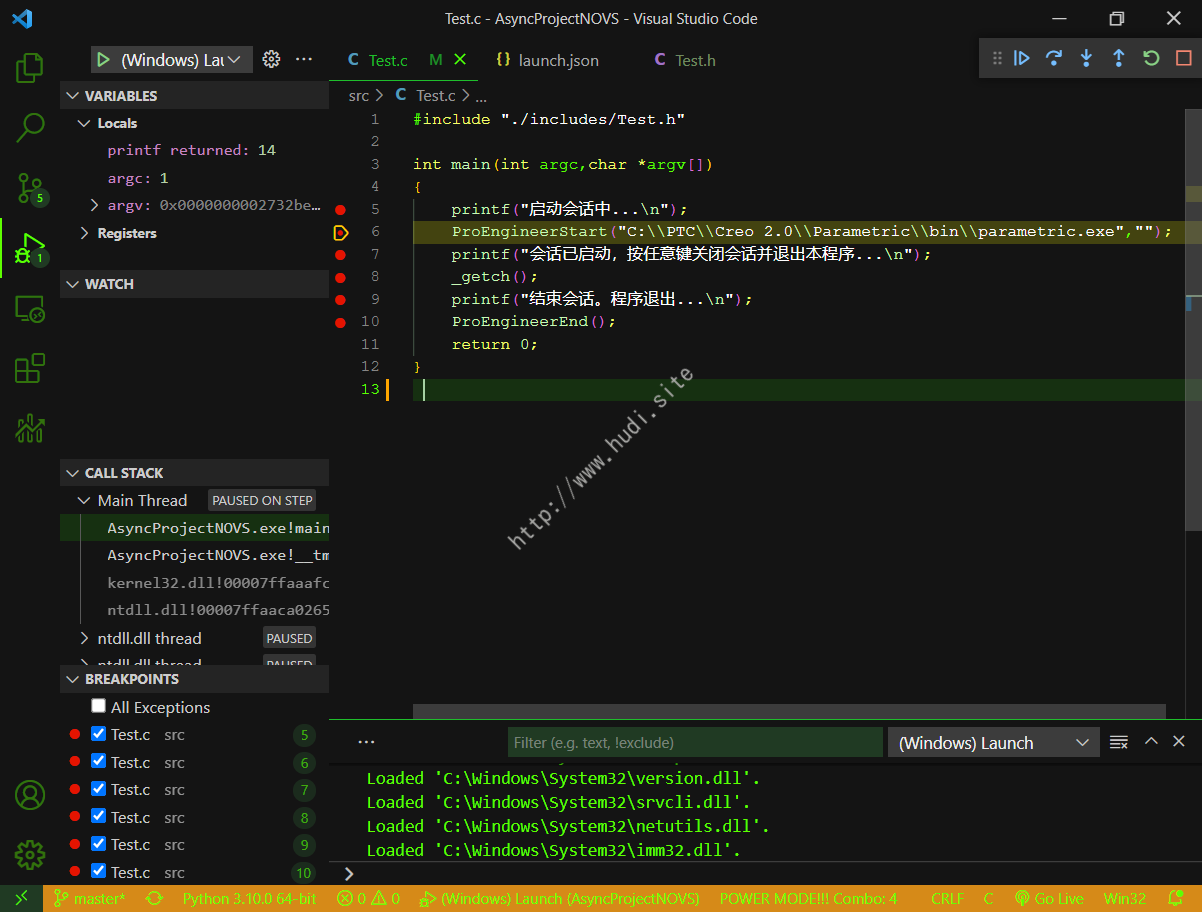
Task: Open launch.json via debug gear icon
Action: [x=271, y=60]
